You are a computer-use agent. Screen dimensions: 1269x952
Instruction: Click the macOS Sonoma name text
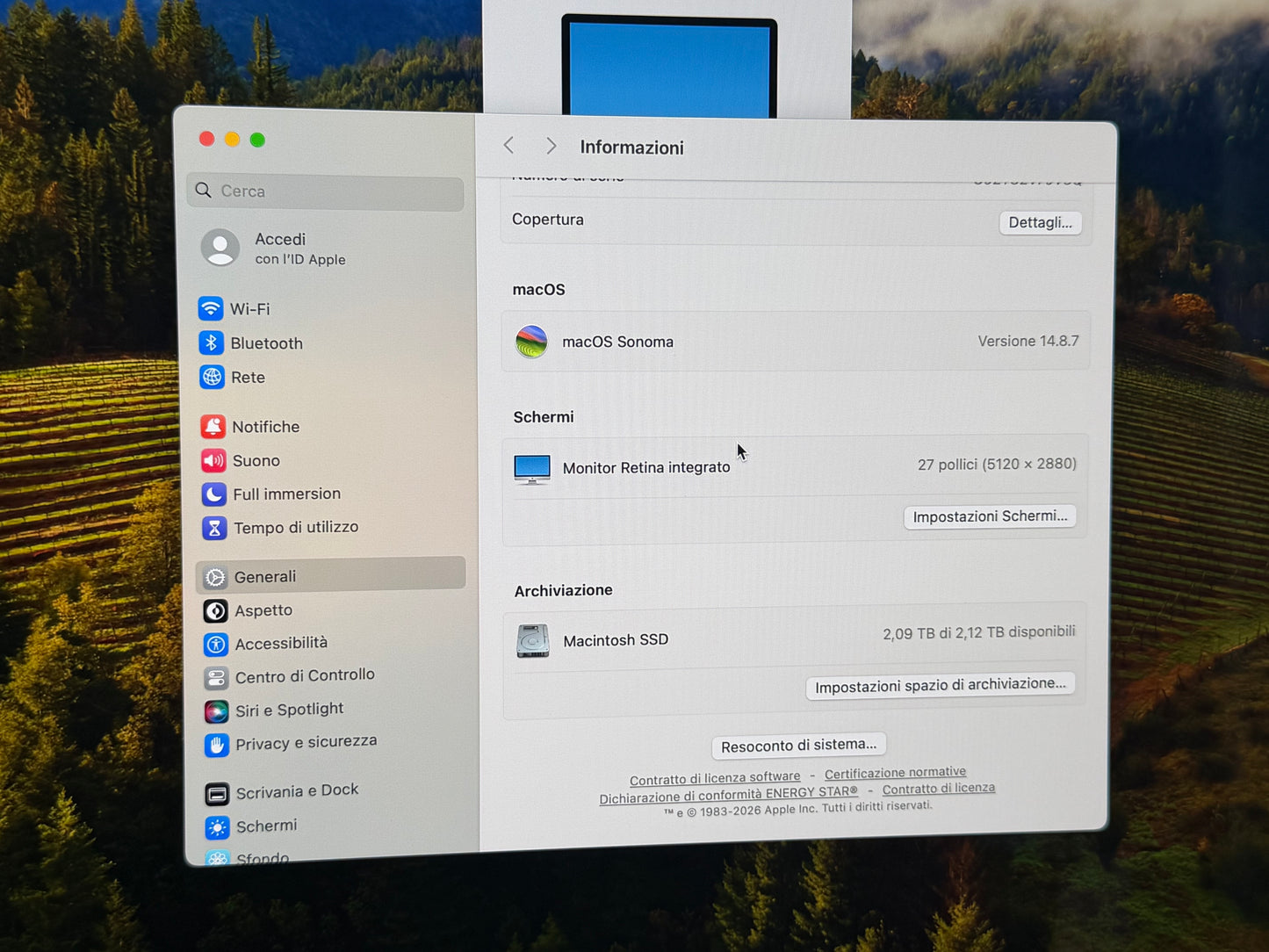(x=618, y=342)
